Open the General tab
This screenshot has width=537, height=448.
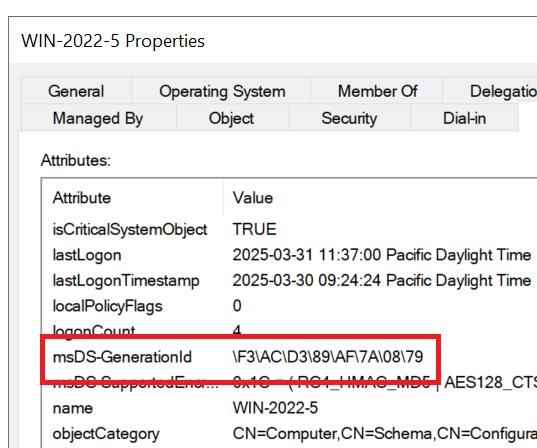[x=76, y=91]
